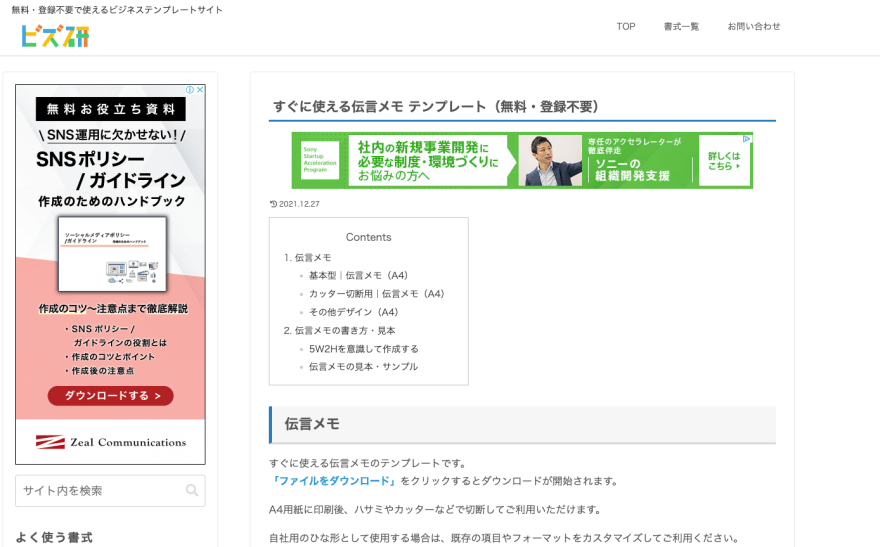
Task: Open 基本型｜伝言メモ（A4） contents link
Action: click(x=359, y=275)
